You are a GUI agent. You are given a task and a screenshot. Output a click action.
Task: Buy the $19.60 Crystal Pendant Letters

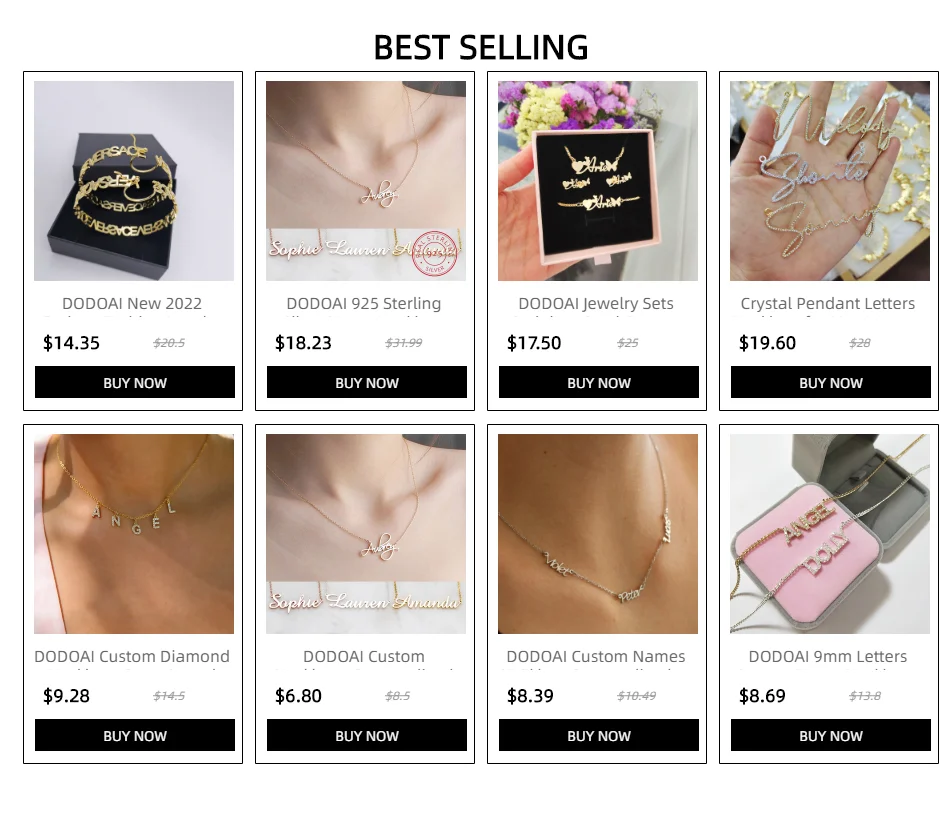[831, 382]
